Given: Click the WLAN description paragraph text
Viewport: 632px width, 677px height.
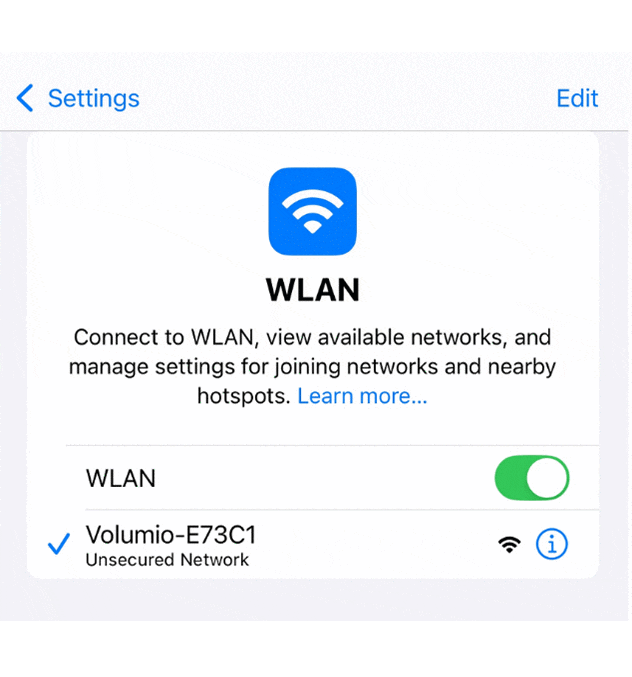Looking at the screenshot, I should point(313,367).
